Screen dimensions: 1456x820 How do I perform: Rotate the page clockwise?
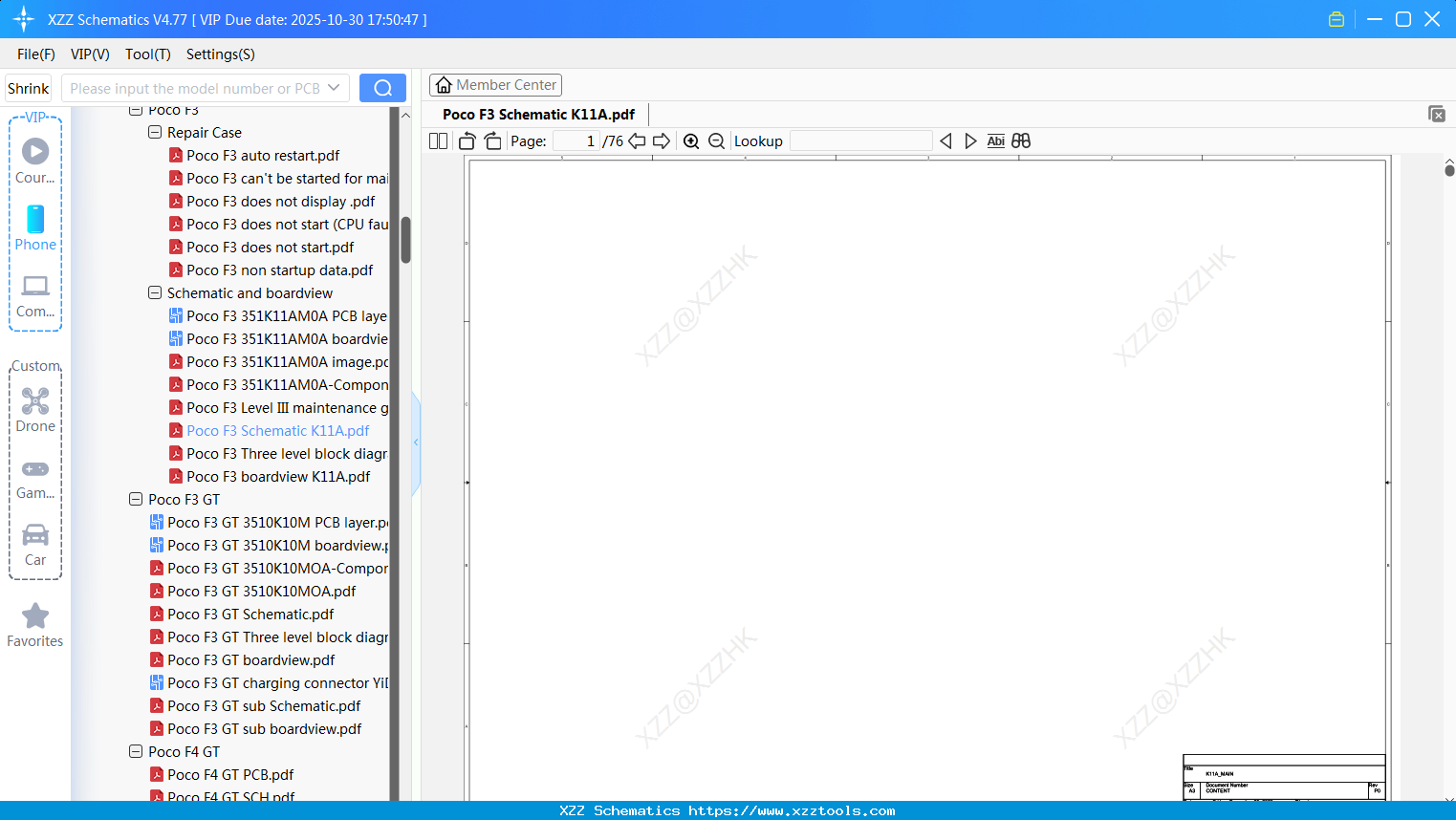tap(492, 141)
